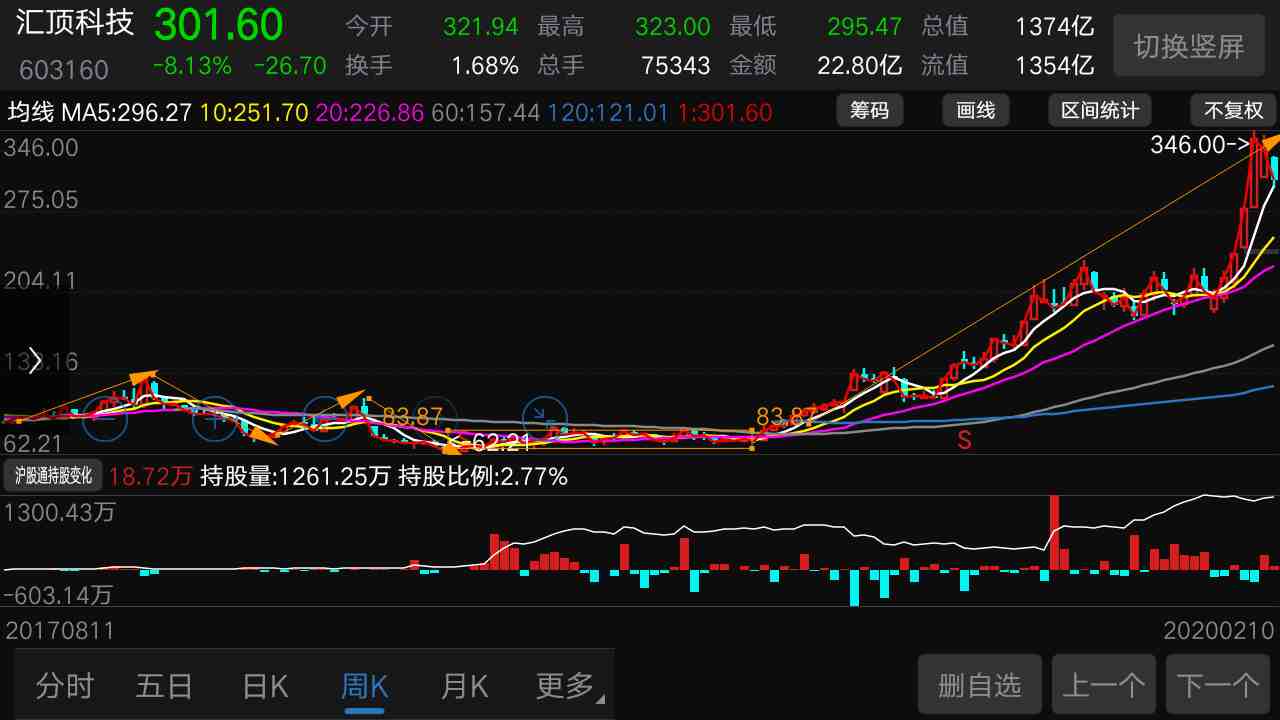
Task: Click the current price 301.60
Action: tap(219, 25)
